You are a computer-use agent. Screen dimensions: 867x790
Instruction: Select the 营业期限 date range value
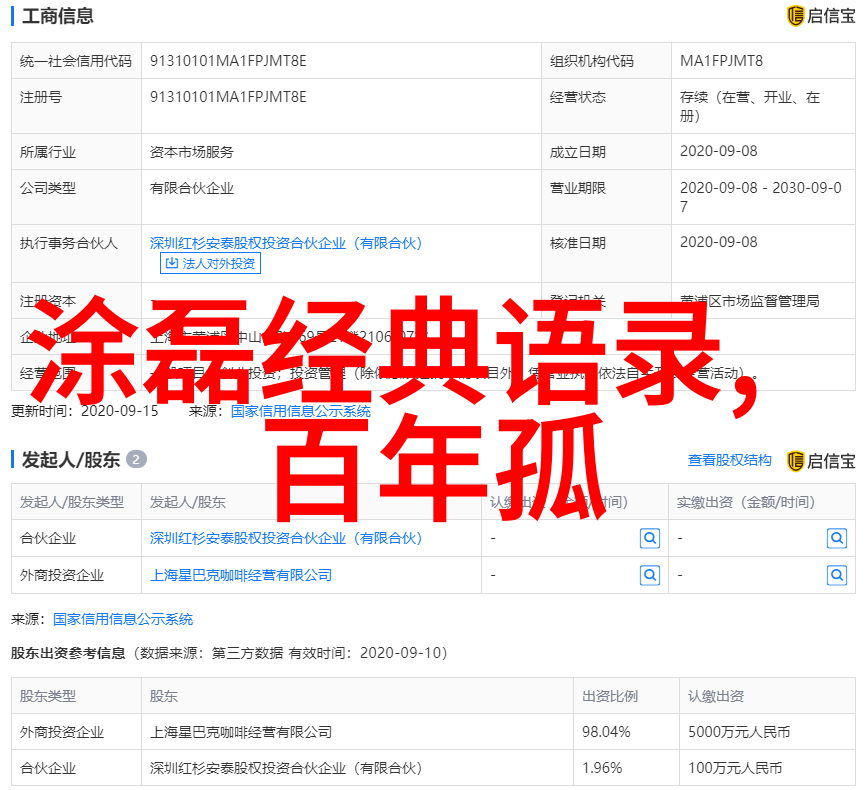click(760, 197)
